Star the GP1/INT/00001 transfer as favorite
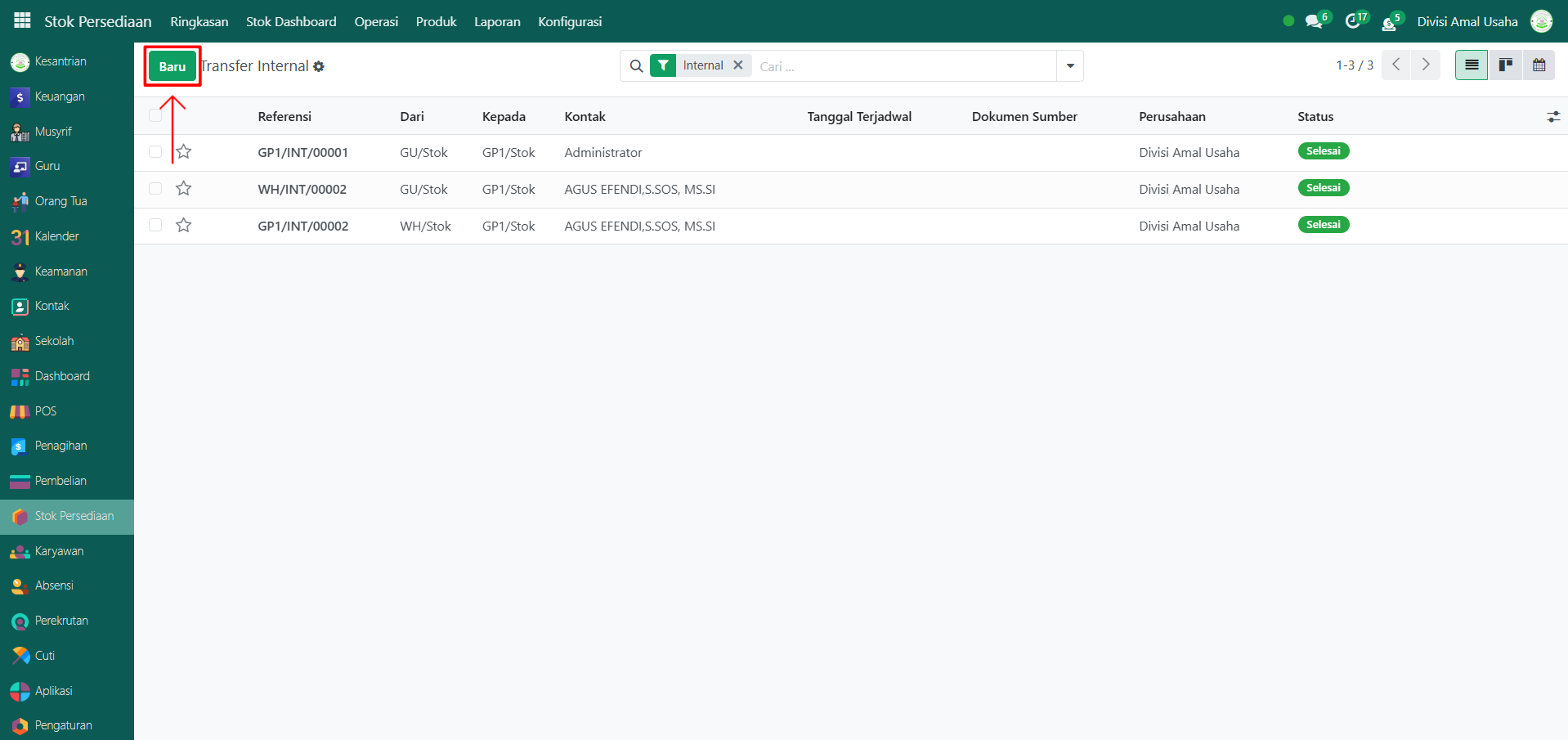The image size is (1568, 740). pyautogui.click(x=184, y=152)
